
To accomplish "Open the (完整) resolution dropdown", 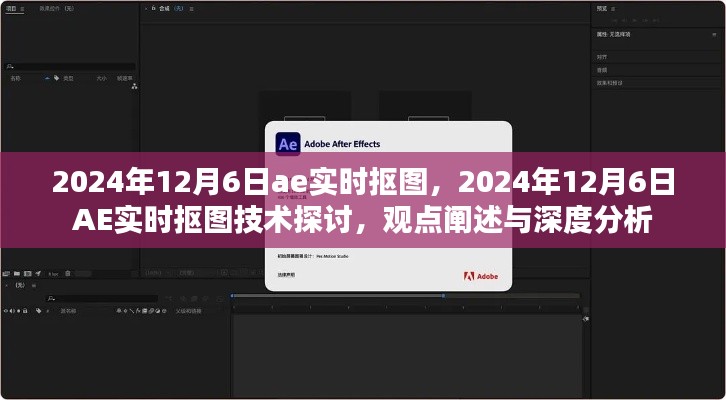I will [x=187, y=273].
